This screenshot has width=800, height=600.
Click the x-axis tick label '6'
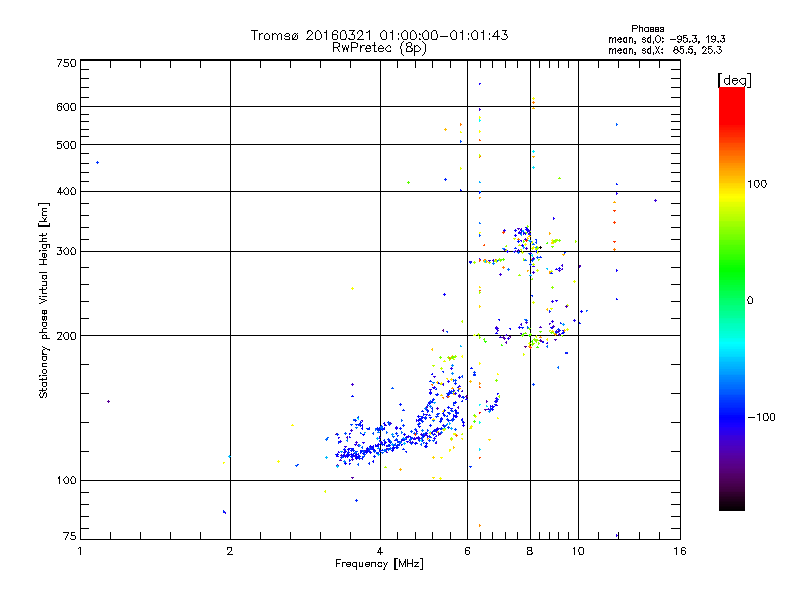(x=467, y=551)
